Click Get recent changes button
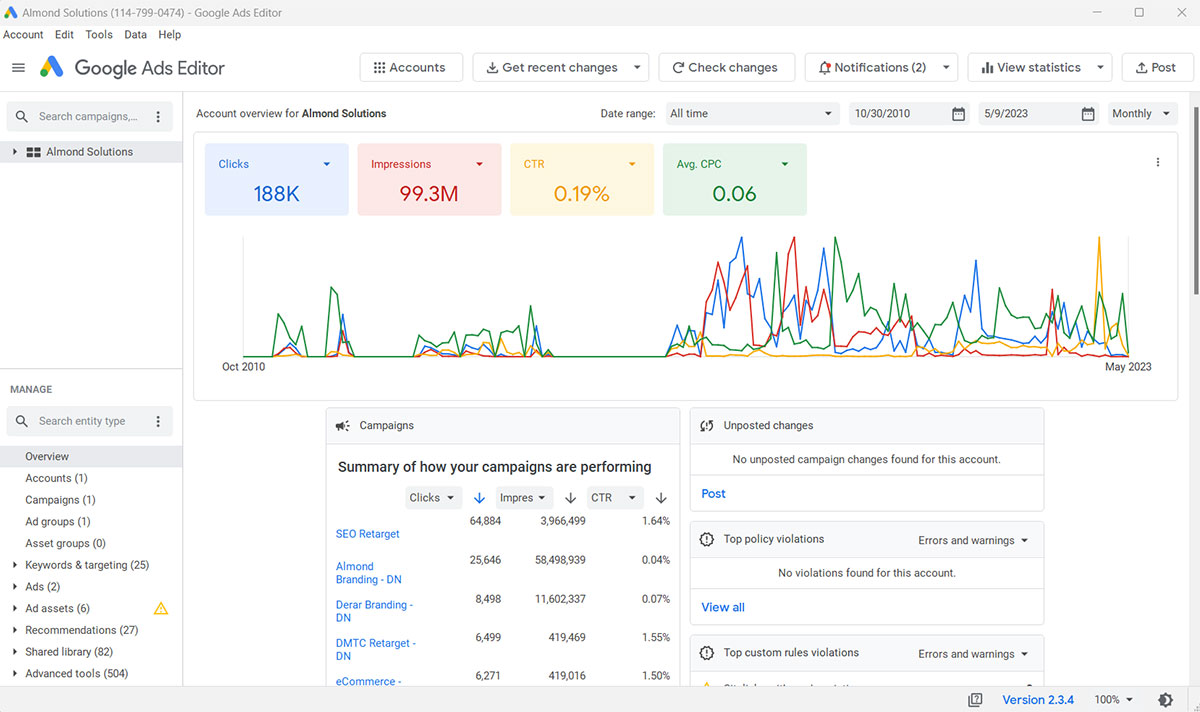This screenshot has width=1200, height=712. click(551, 68)
